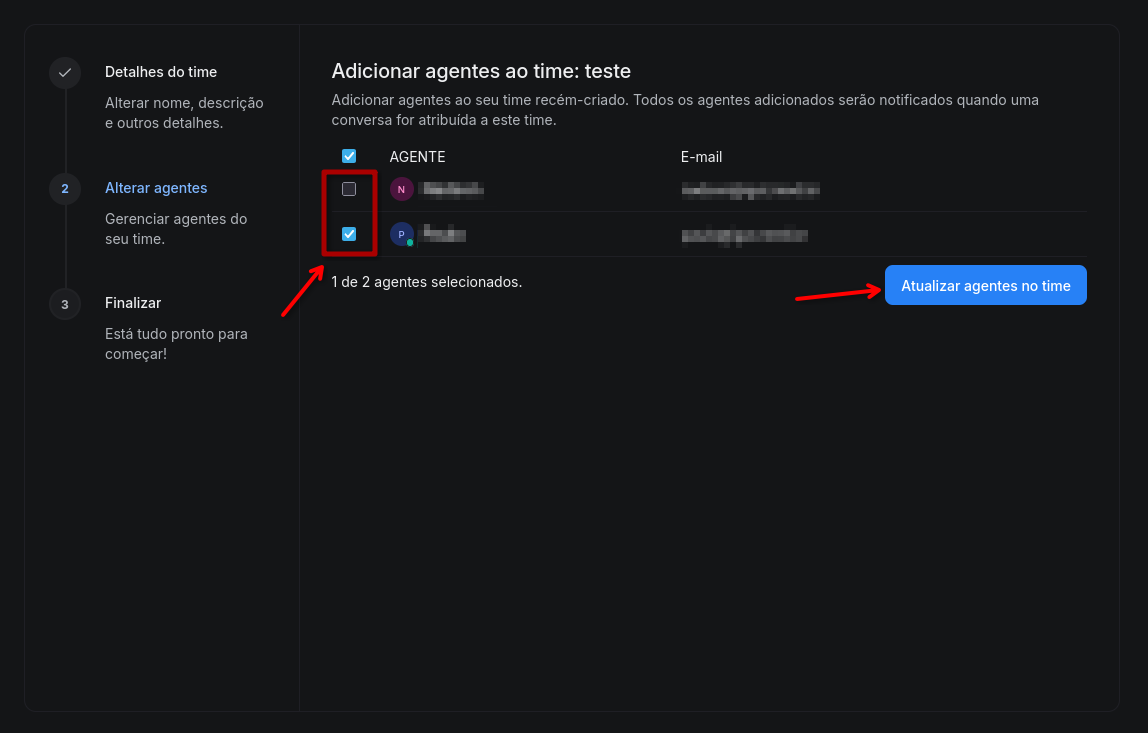1148x733 pixels.
Task: Click the completed checkmark step icon
Action: [65, 72]
